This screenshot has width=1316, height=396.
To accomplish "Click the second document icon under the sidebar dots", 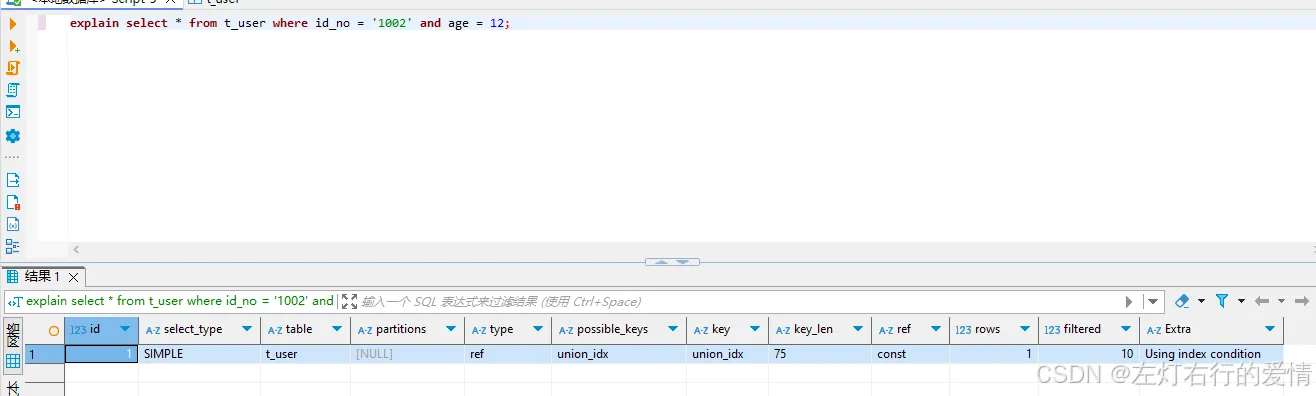I will [13, 202].
